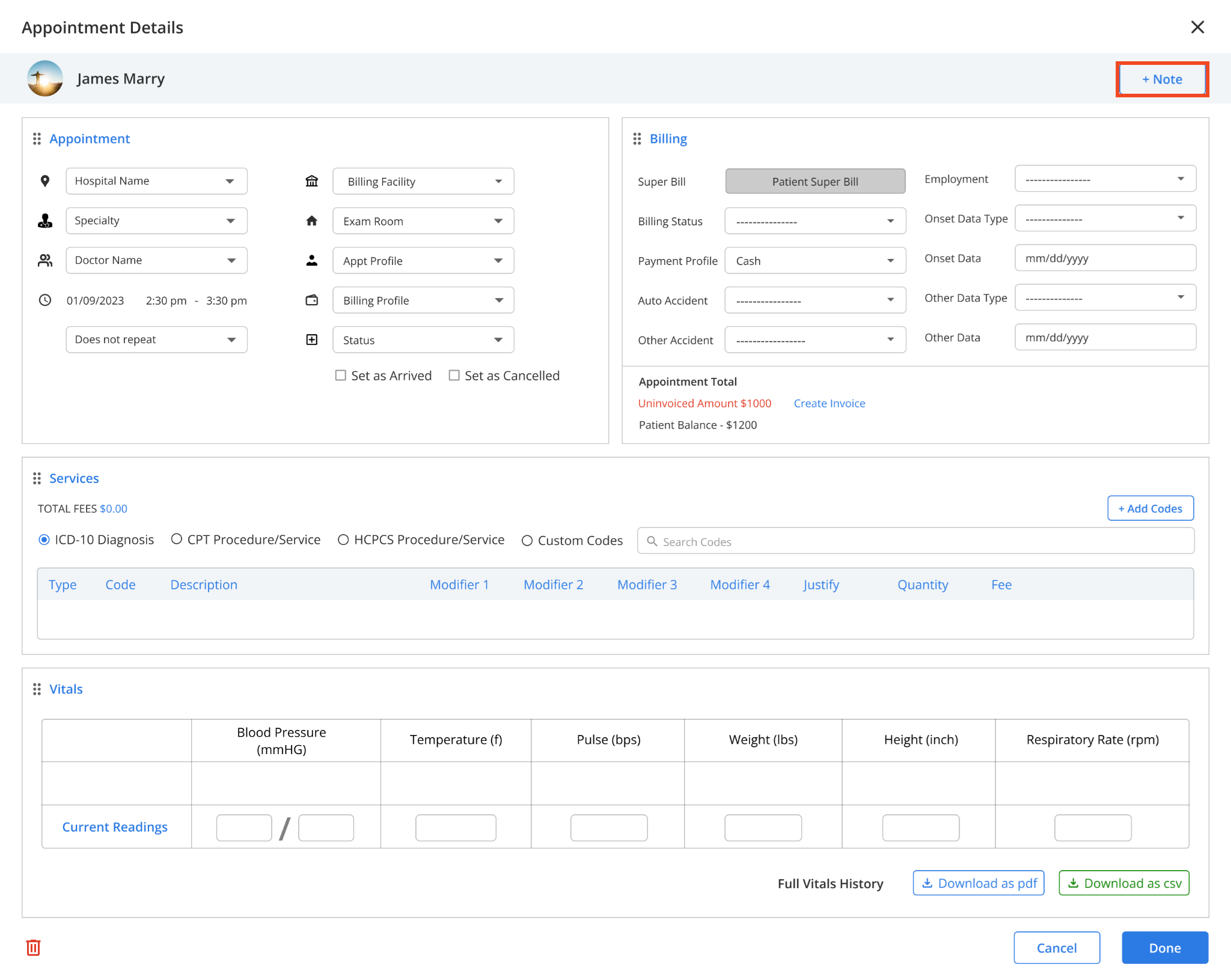Click the Uninvoiced Amount $1000 text

pyautogui.click(x=704, y=403)
